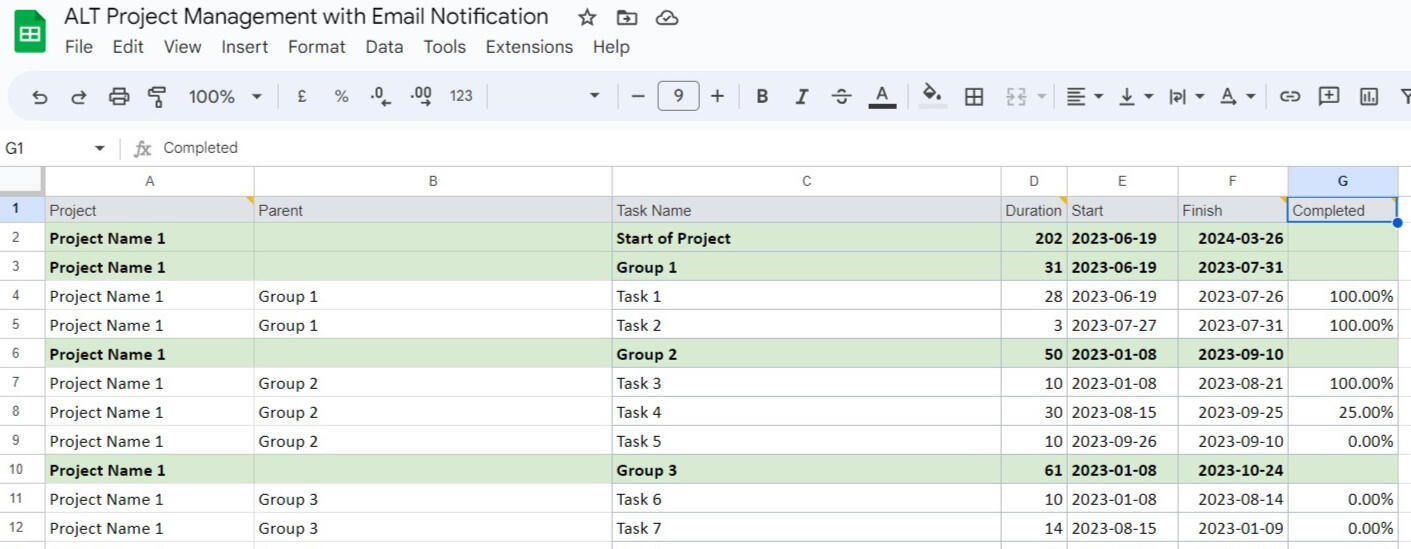Toggle bold formatting
The width and height of the screenshot is (1411, 549).
coord(762,97)
